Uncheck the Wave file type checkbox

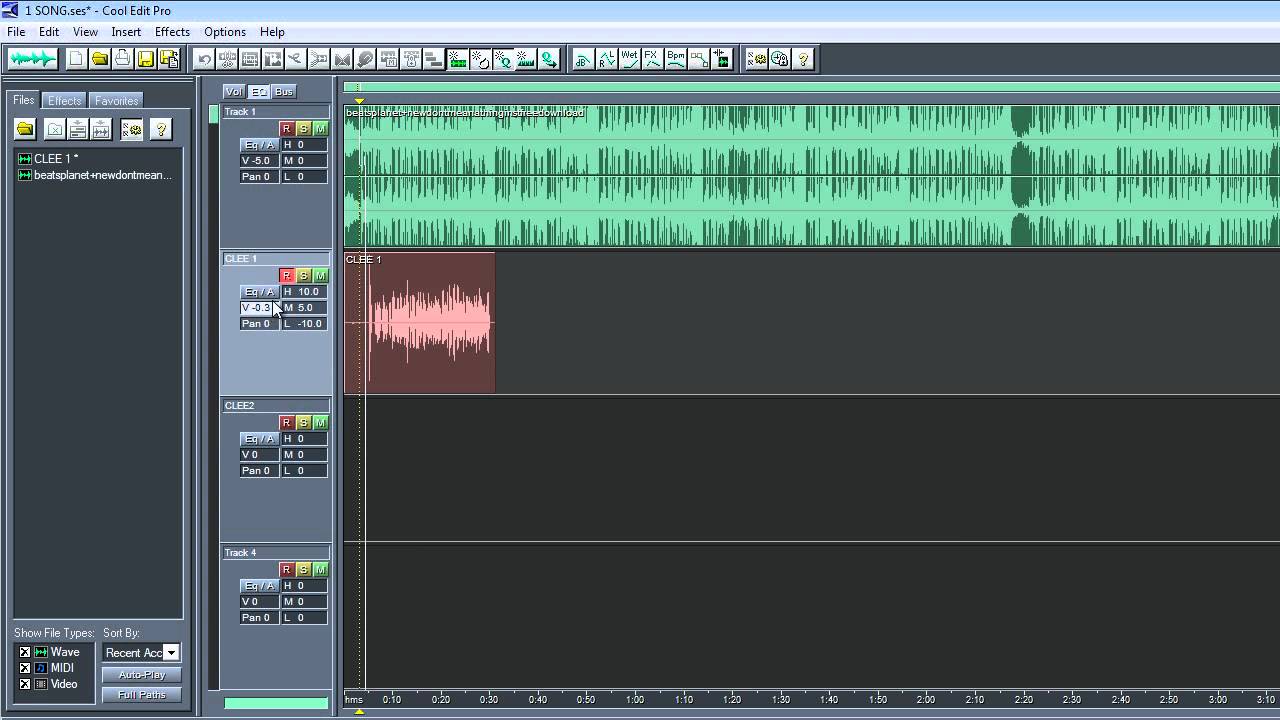(25, 652)
